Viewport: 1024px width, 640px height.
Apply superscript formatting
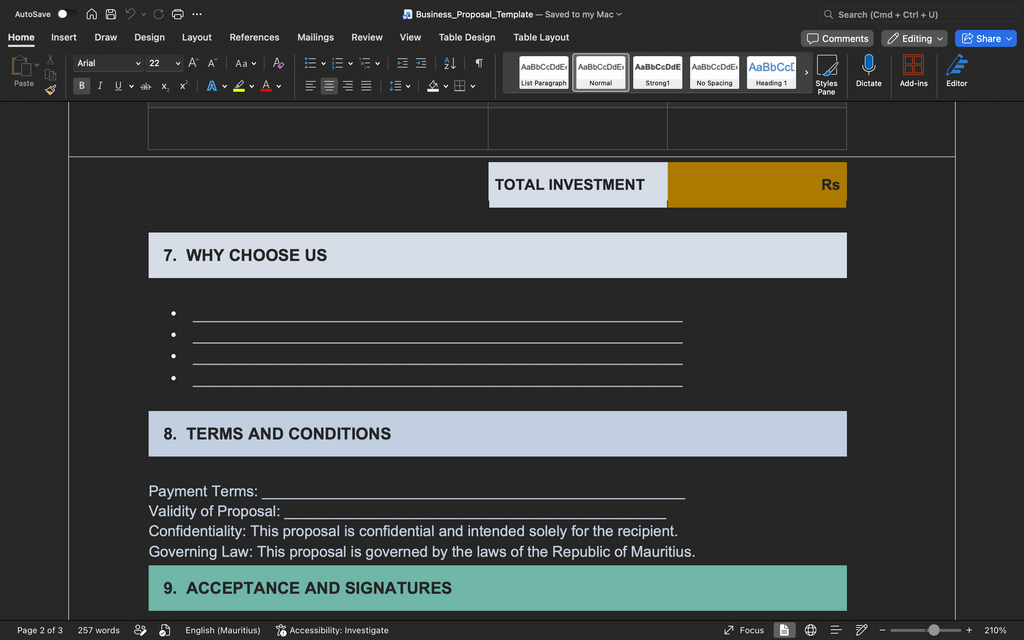(184, 86)
